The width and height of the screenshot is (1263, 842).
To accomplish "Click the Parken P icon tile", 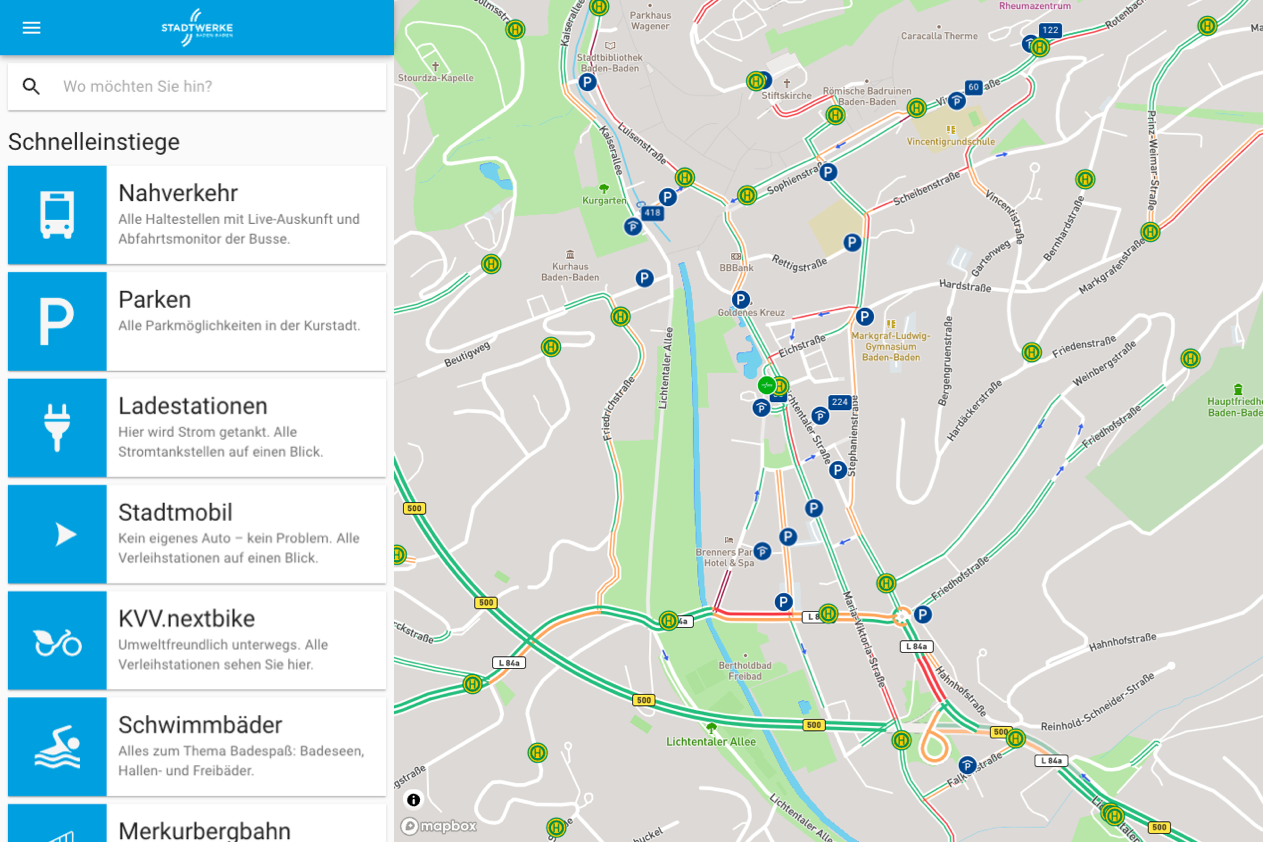I will tap(57, 321).
